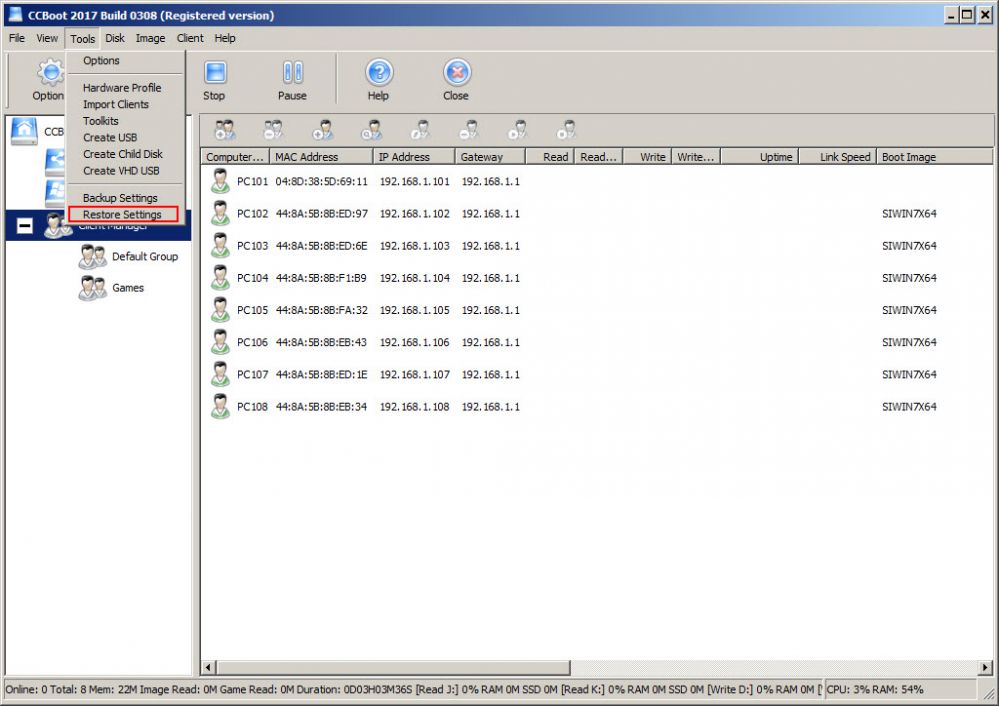Sort by the IP Address column header
The height and width of the screenshot is (706, 999).
(414, 157)
